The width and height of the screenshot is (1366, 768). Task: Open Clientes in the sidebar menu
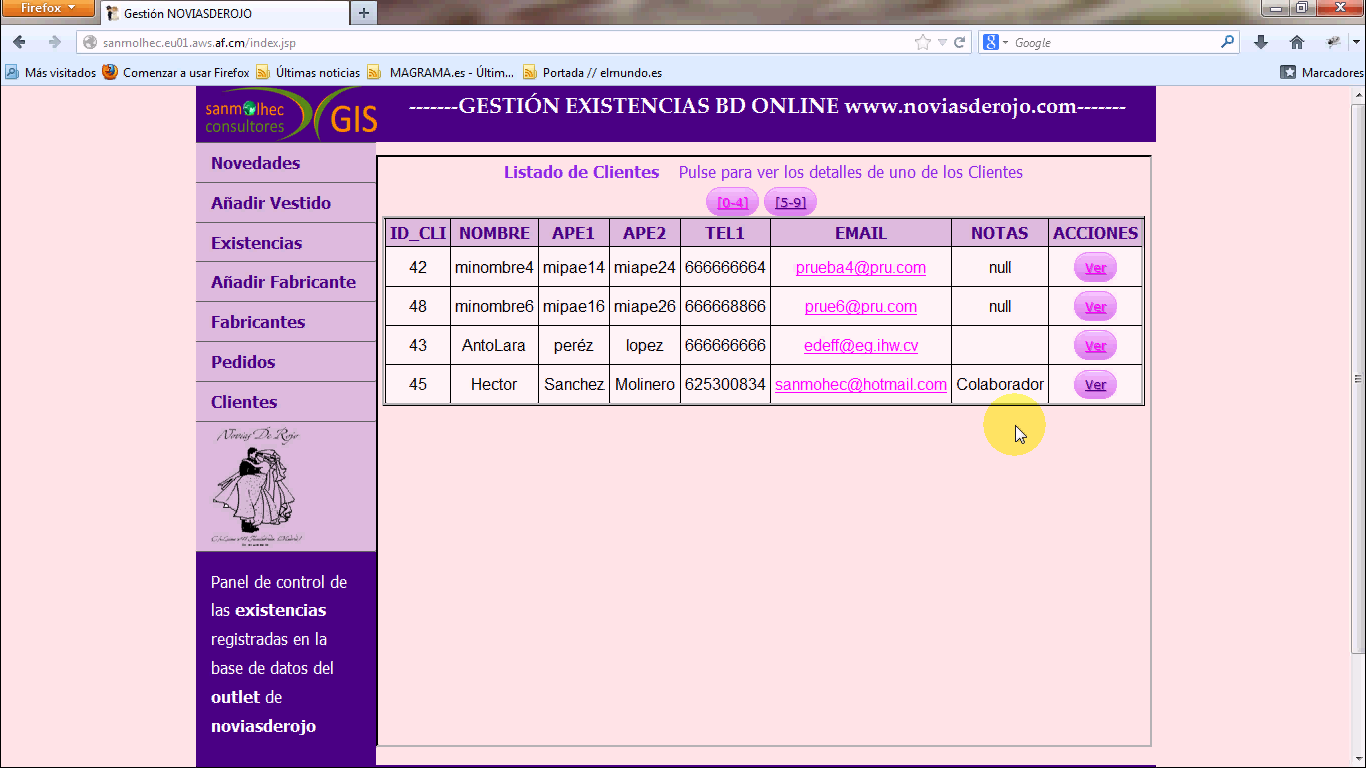coord(244,402)
